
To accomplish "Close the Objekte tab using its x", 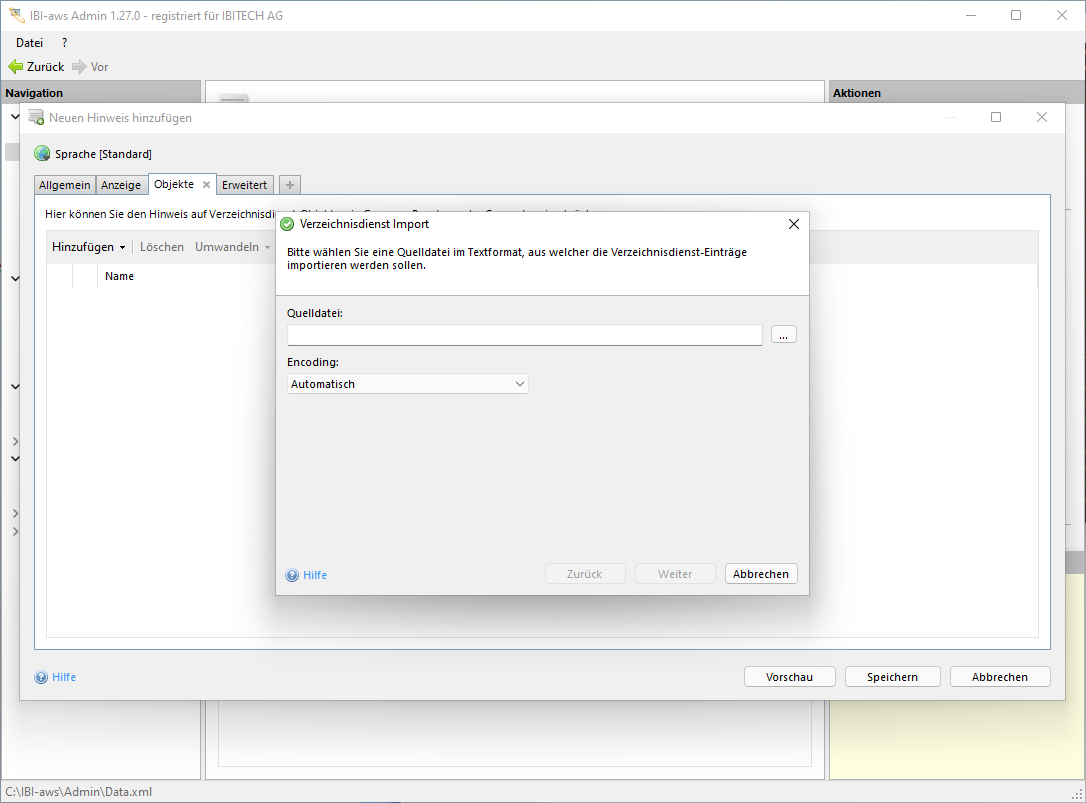I will click(x=206, y=185).
